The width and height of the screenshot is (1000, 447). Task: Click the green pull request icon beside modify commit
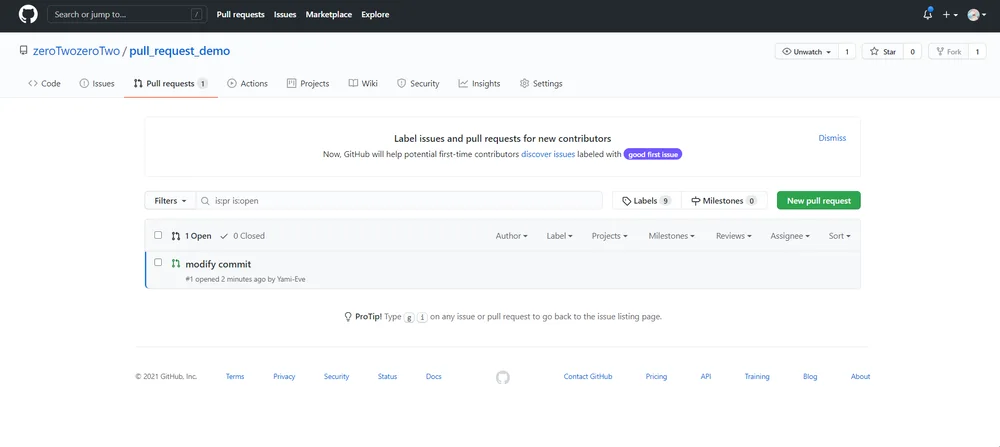tap(176, 263)
